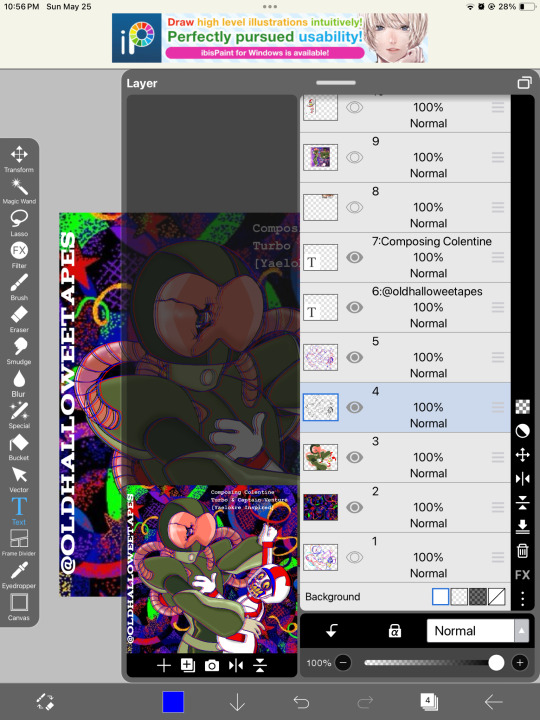The height and width of the screenshot is (720, 540).
Task: Show layer 8 with its eye icon
Action: point(354,207)
